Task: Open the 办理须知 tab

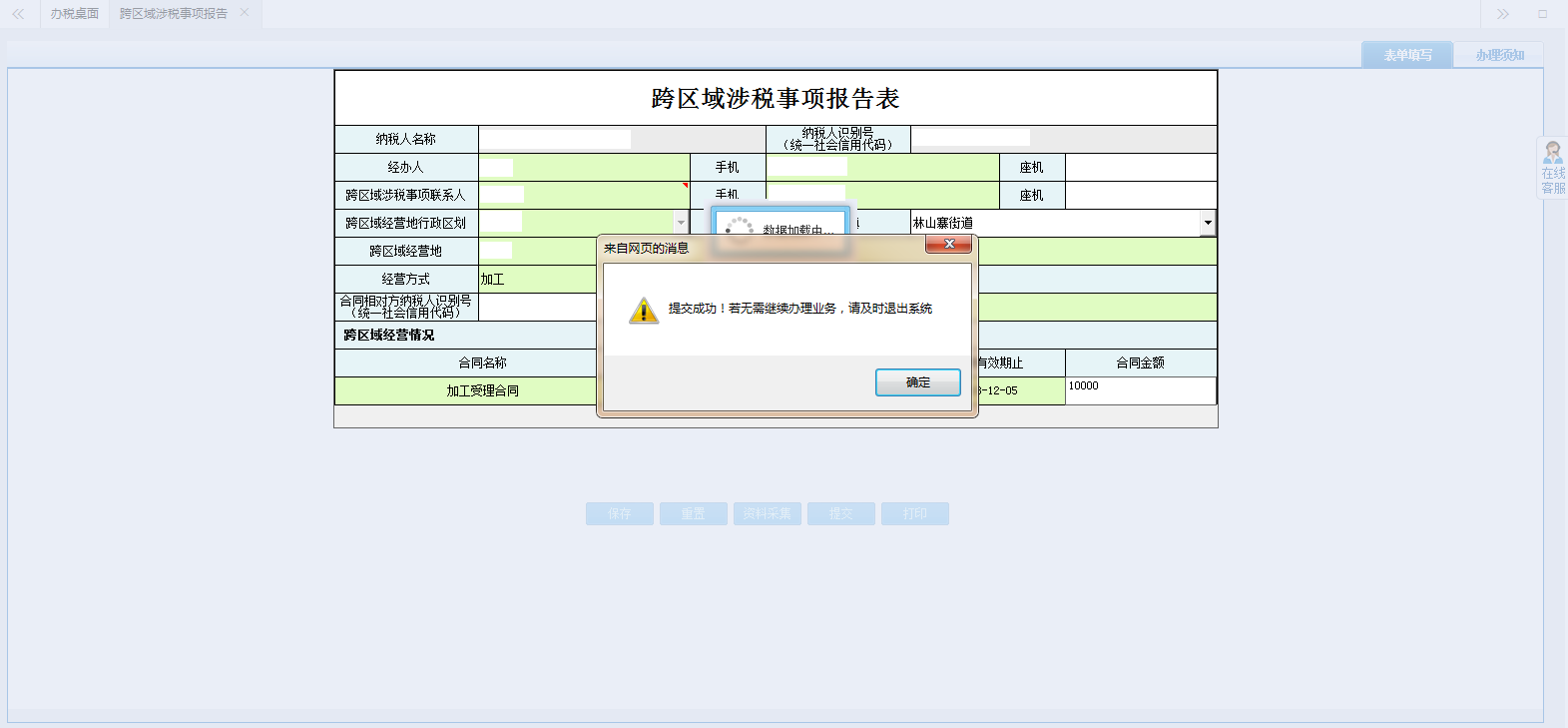Action: (x=1499, y=55)
